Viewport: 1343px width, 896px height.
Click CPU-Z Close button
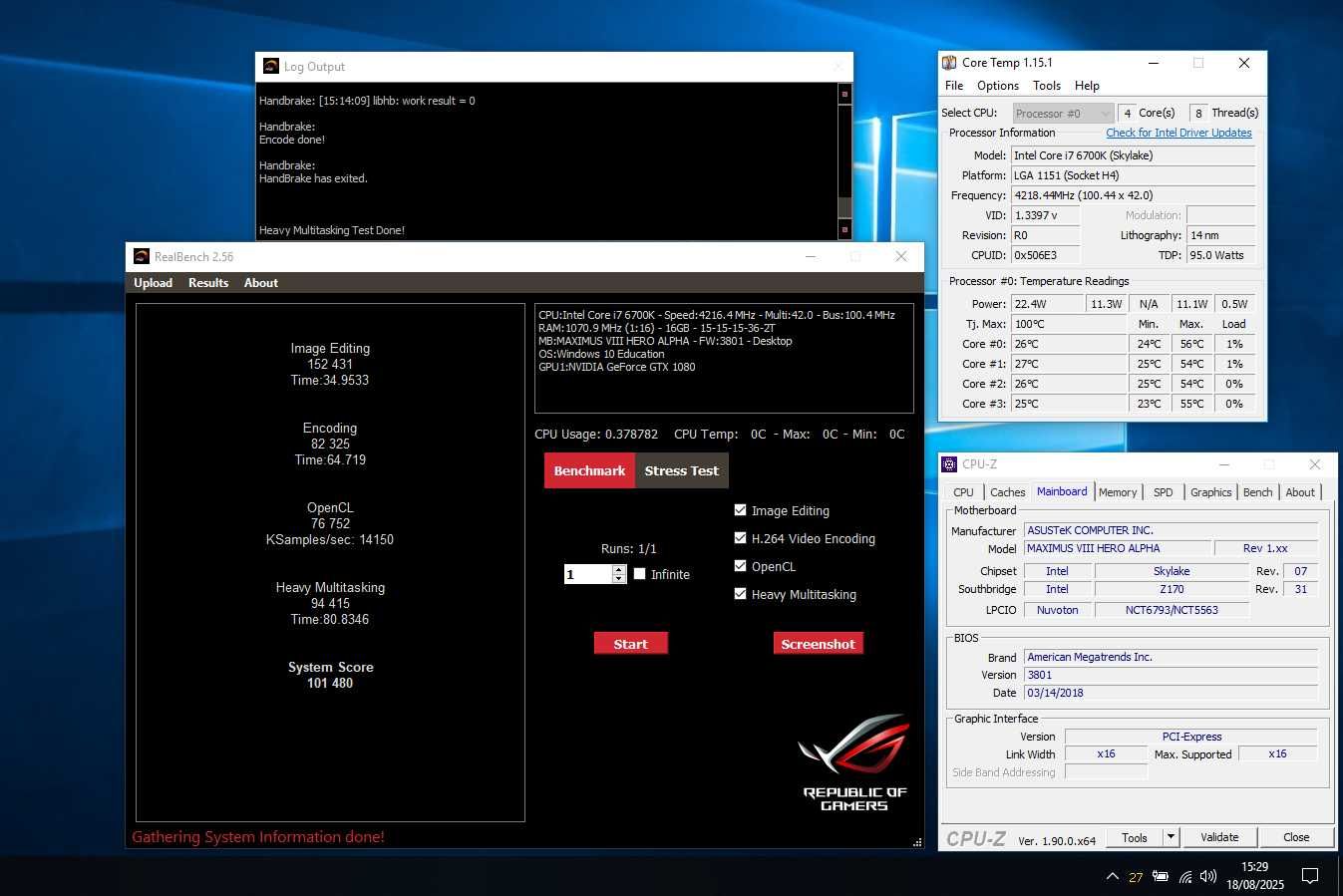1296,837
